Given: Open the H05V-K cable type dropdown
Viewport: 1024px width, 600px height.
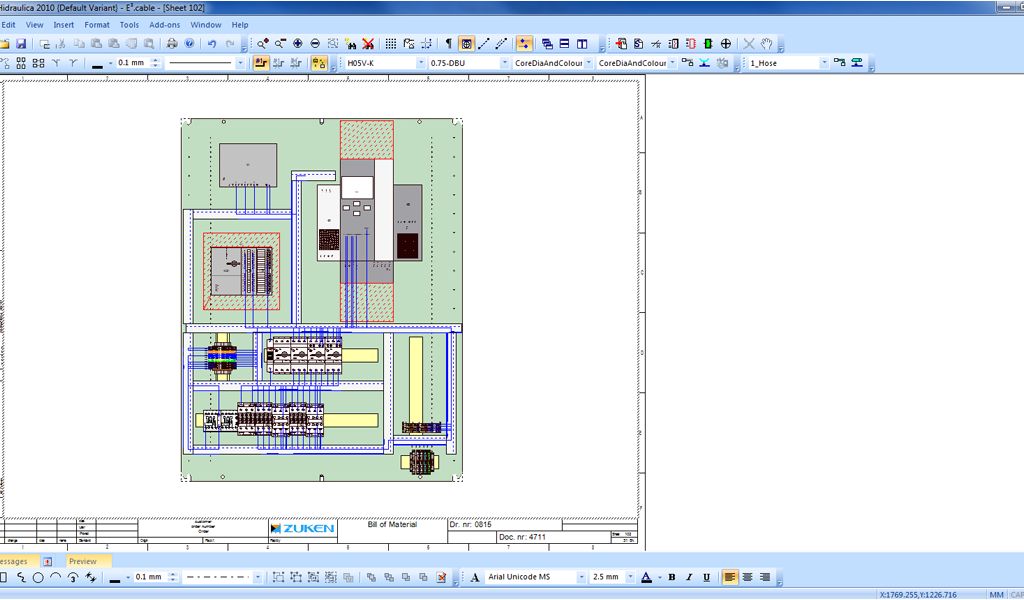Looking at the screenshot, I should tap(420, 63).
